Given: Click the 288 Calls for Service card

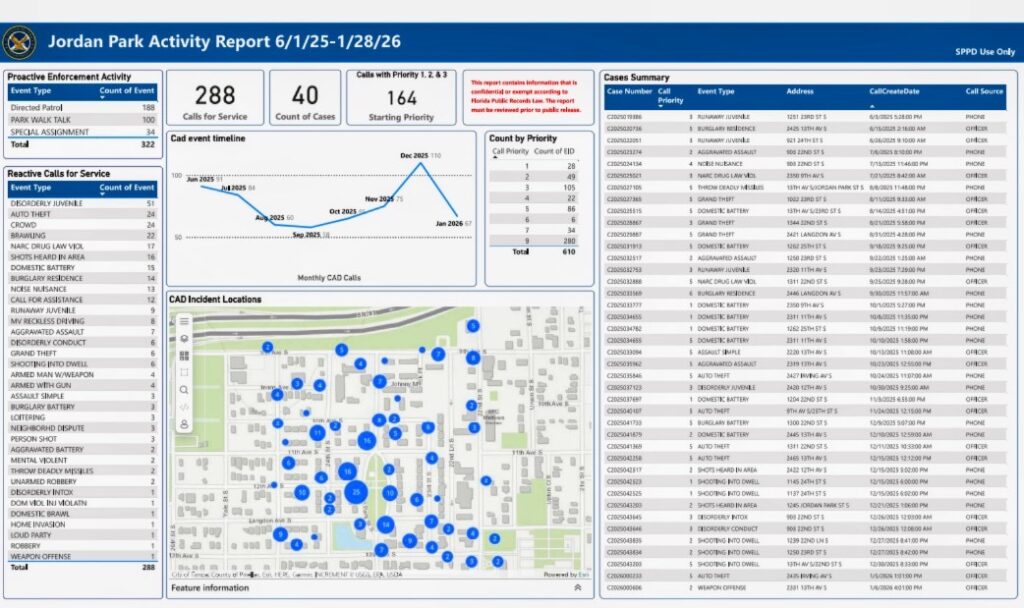Looking at the screenshot, I should click(215, 98).
